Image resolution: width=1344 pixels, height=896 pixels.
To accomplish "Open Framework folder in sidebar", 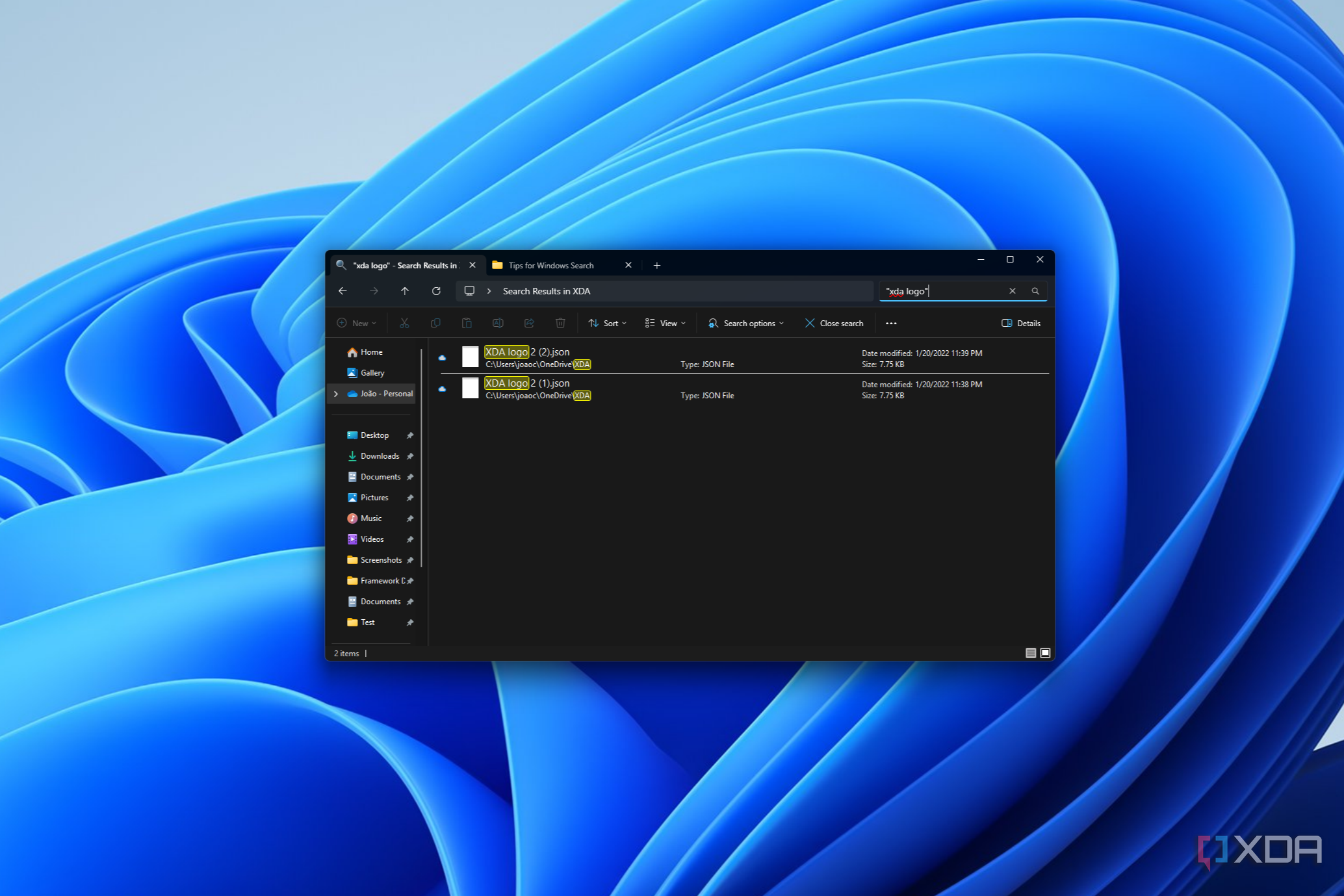I will pyautogui.click(x=382, y=581).
